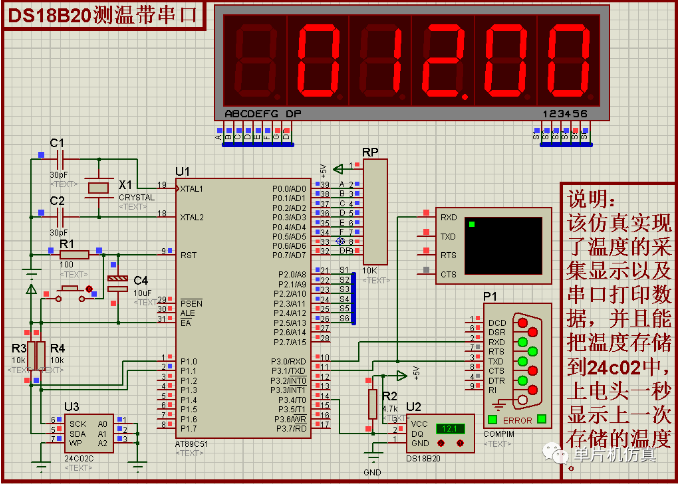Click the CRYSTAL label next to X1
The height and width of the screenshot is (484, 682).
[137, 197]
